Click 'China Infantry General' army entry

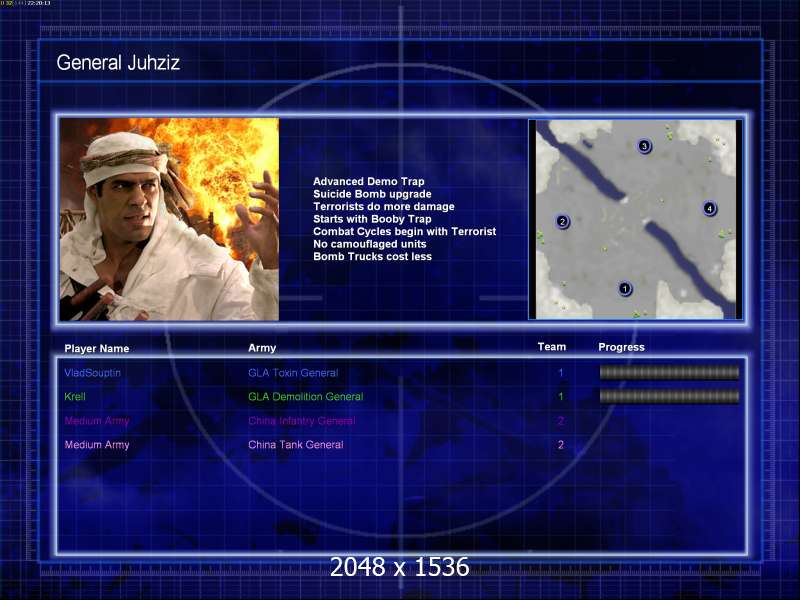point(302,421)
